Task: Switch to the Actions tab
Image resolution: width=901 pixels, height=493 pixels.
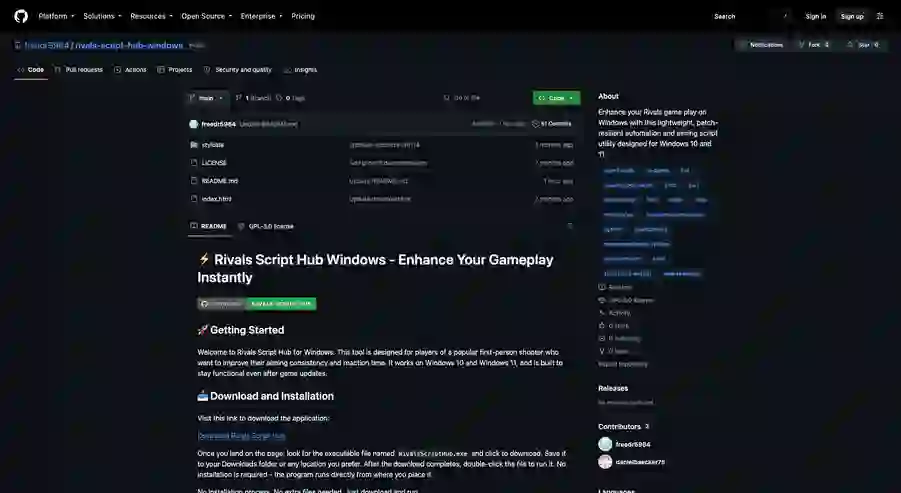Action: pyautogui.click(x=130, y=70)
